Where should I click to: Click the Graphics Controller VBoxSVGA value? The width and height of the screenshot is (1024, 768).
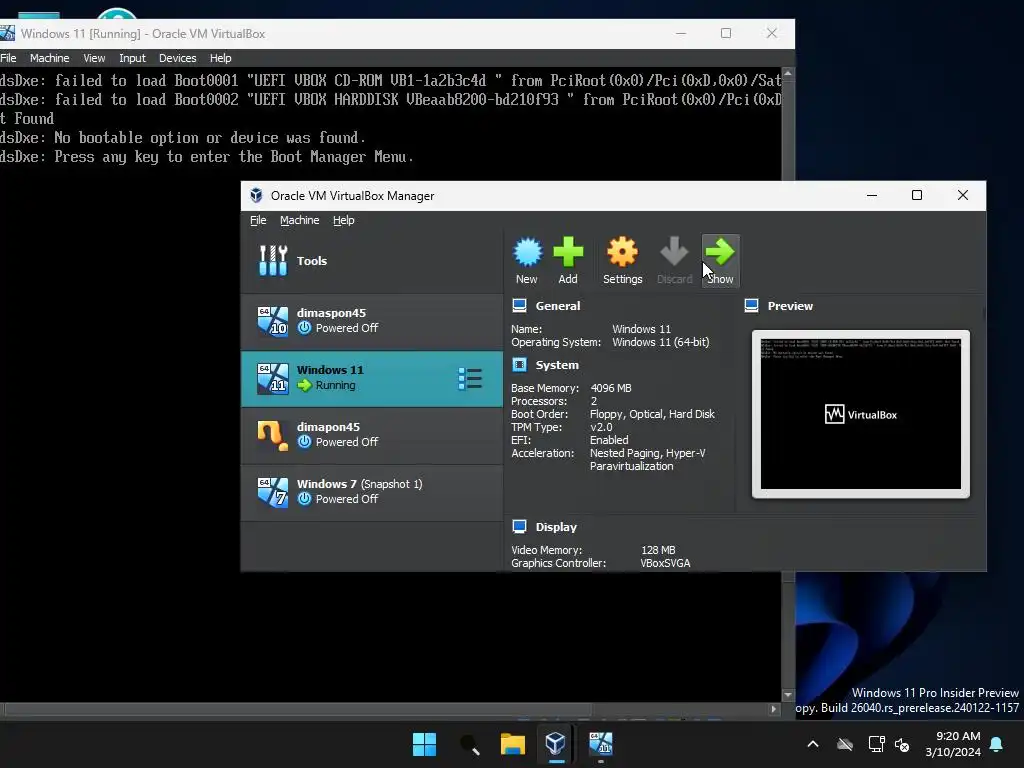[665, 563]
